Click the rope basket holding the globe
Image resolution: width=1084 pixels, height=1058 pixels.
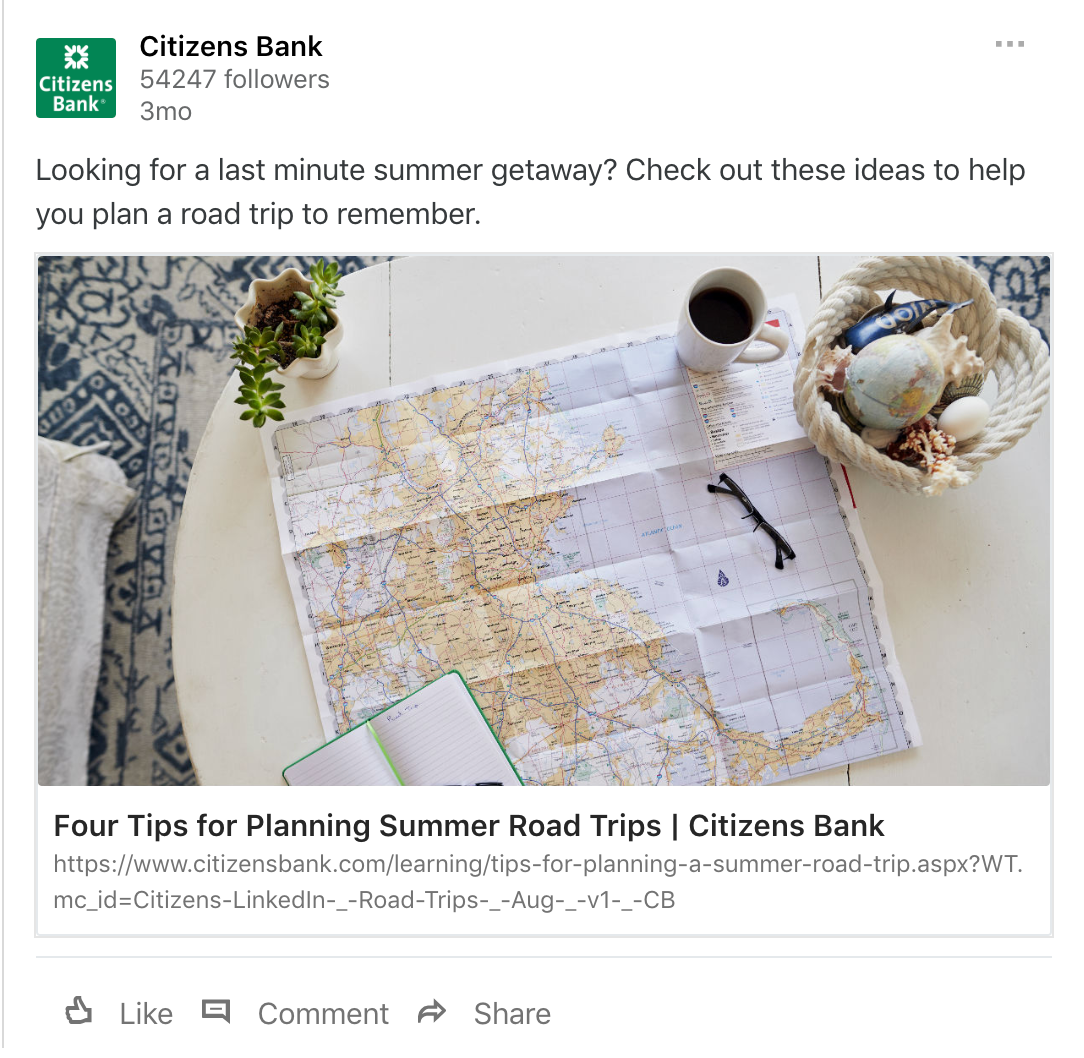(x=922, y=375)
